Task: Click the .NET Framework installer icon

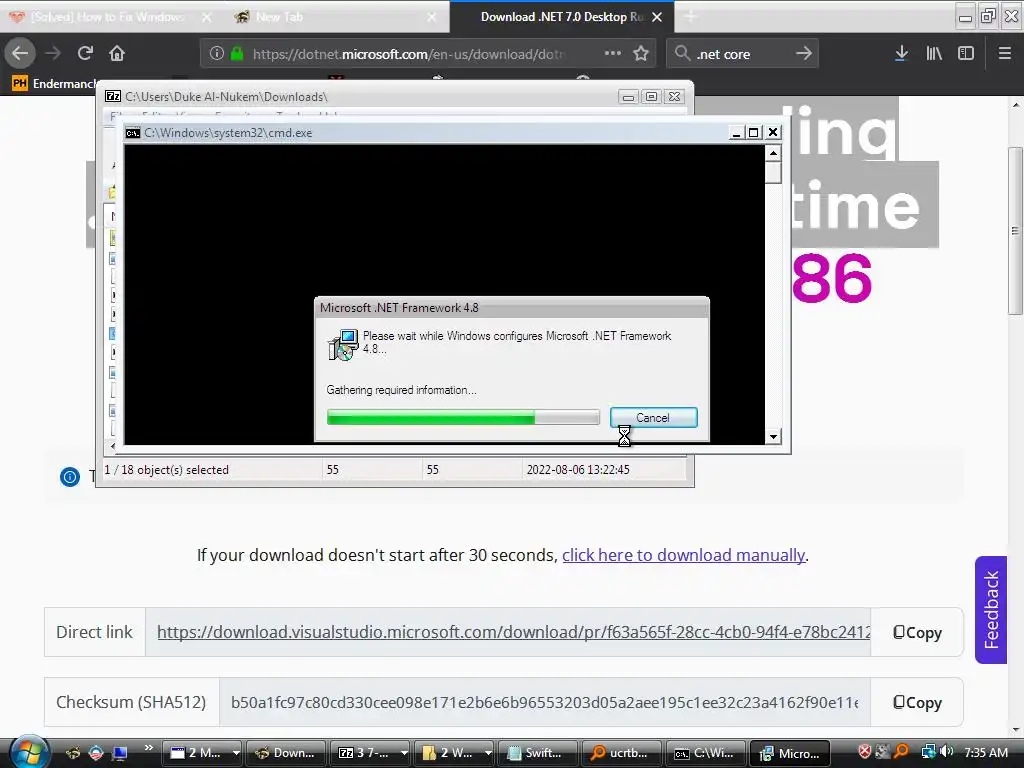Action: pyautogui.click(x=343, y=345)
